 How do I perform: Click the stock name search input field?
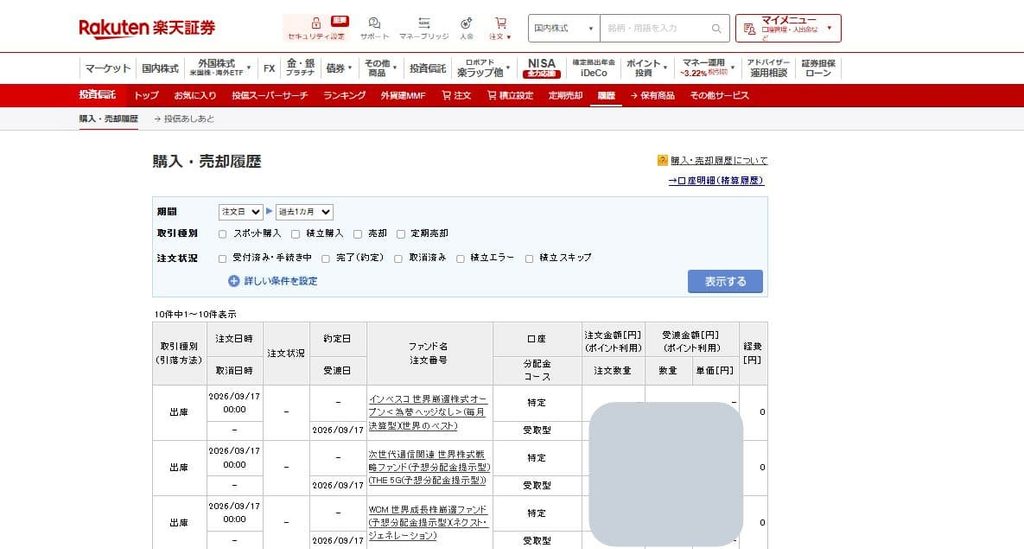pos(656,29)
